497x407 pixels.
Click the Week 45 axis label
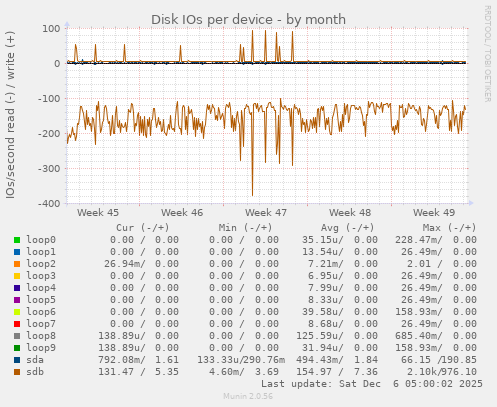98,213
